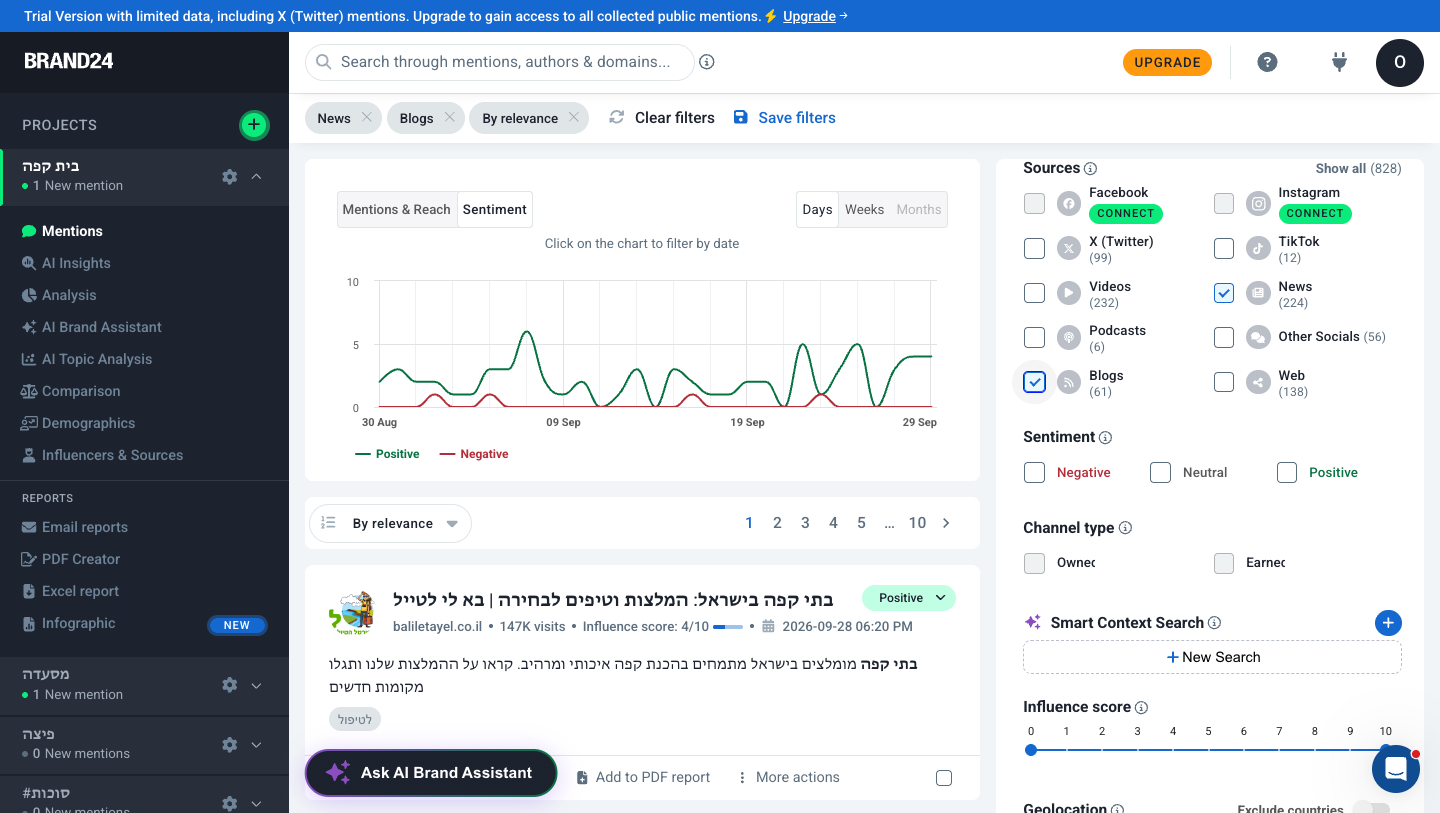Open AI Insights in the sidebar
This screenshot has height=813, width=1440.
[76, 263]
